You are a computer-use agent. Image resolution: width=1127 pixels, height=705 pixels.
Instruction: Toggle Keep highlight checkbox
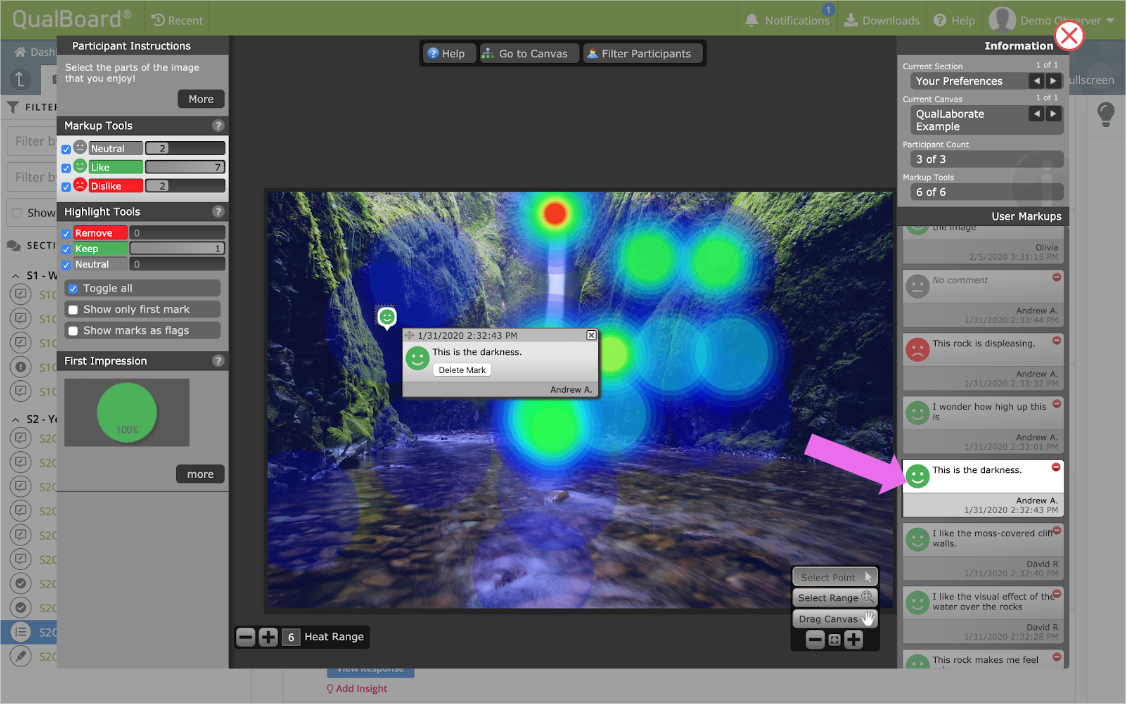66,249
